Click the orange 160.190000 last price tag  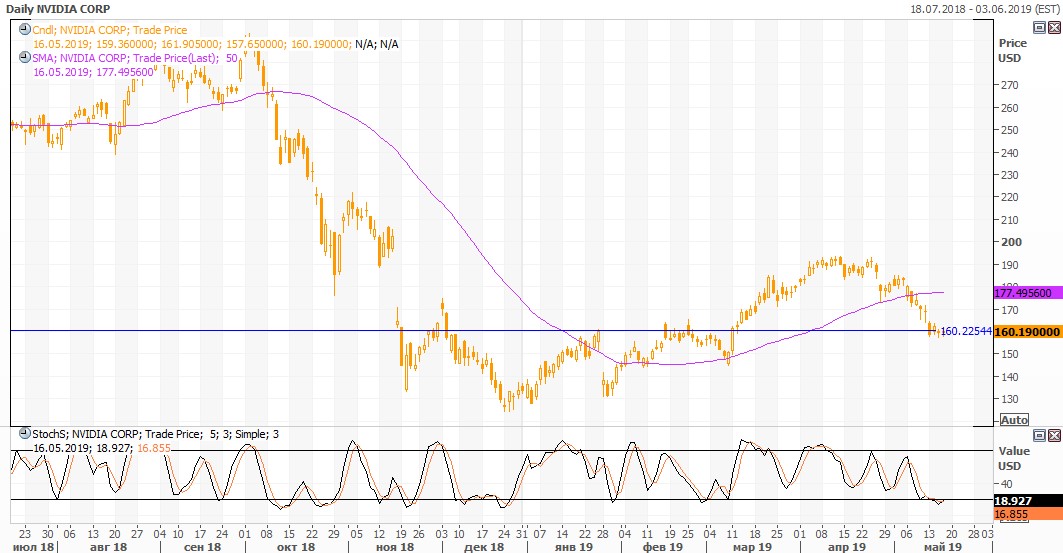point(1027,331)
